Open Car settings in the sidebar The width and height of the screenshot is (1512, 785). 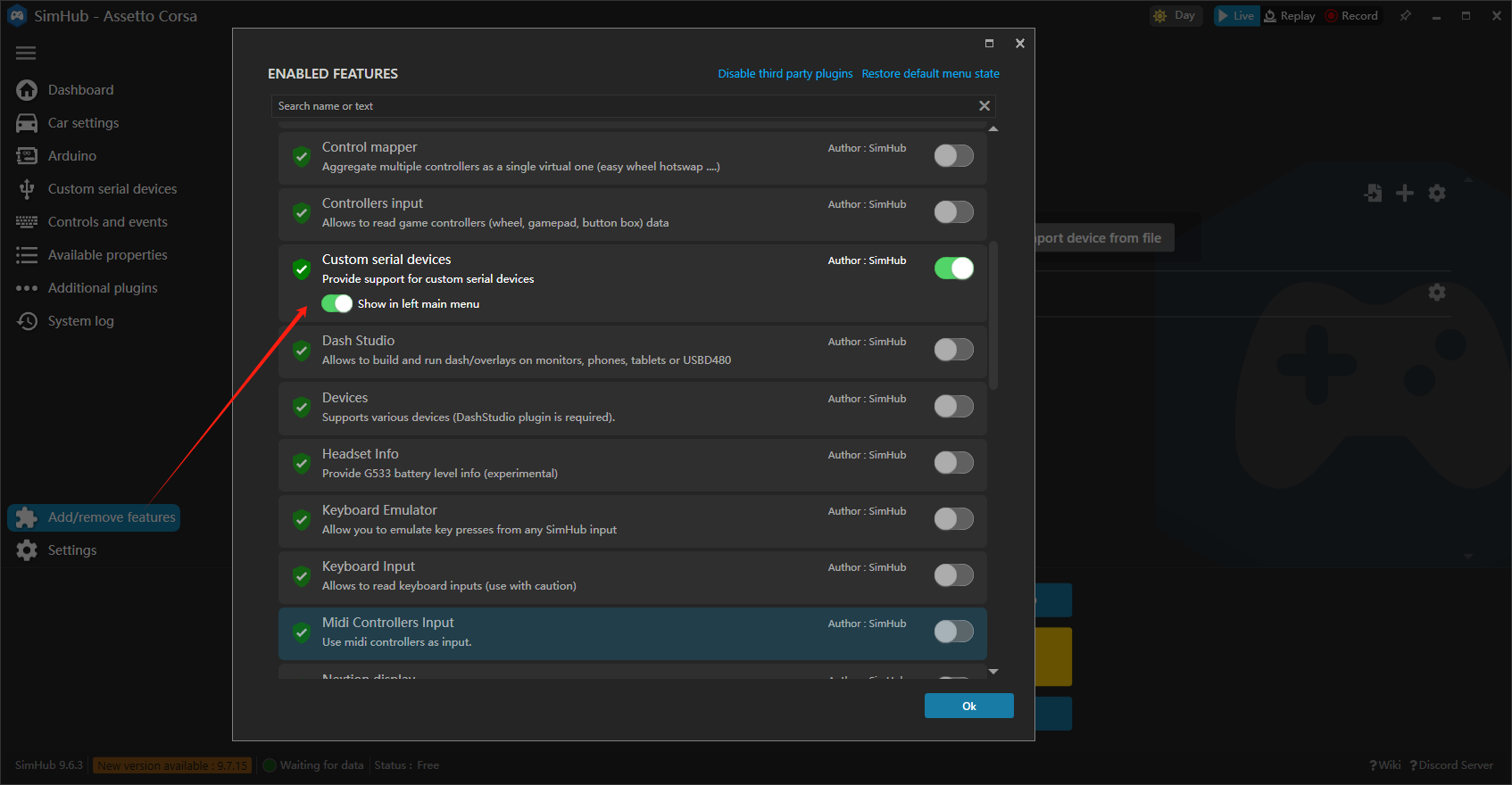tap(83, 123)
